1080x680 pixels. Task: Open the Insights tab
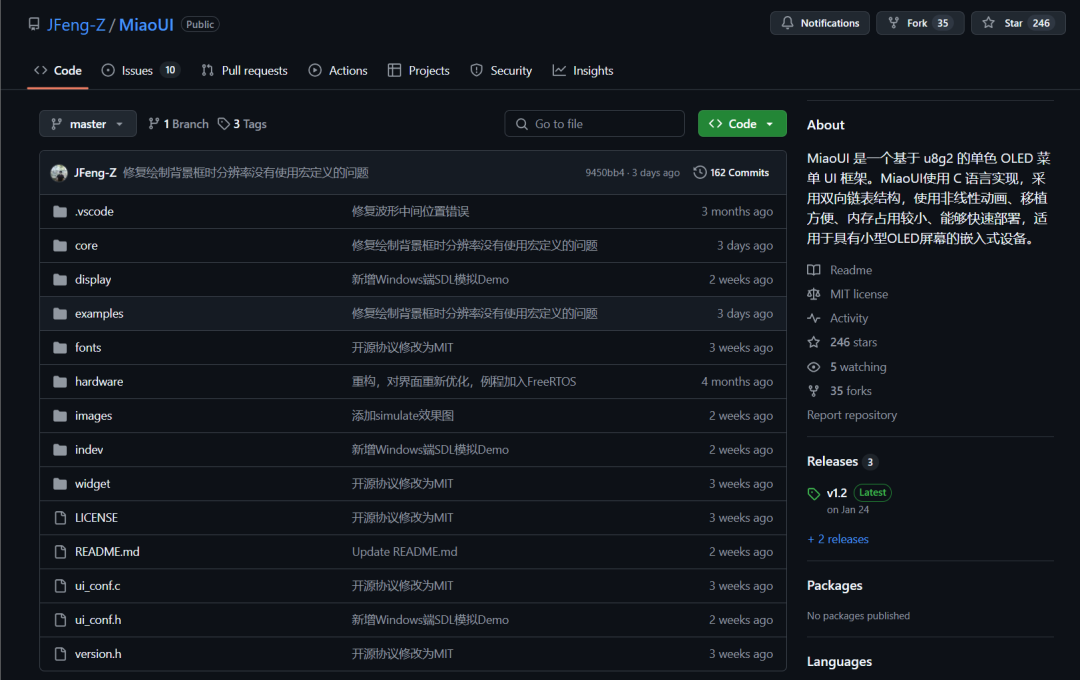(x=583, y=70)
